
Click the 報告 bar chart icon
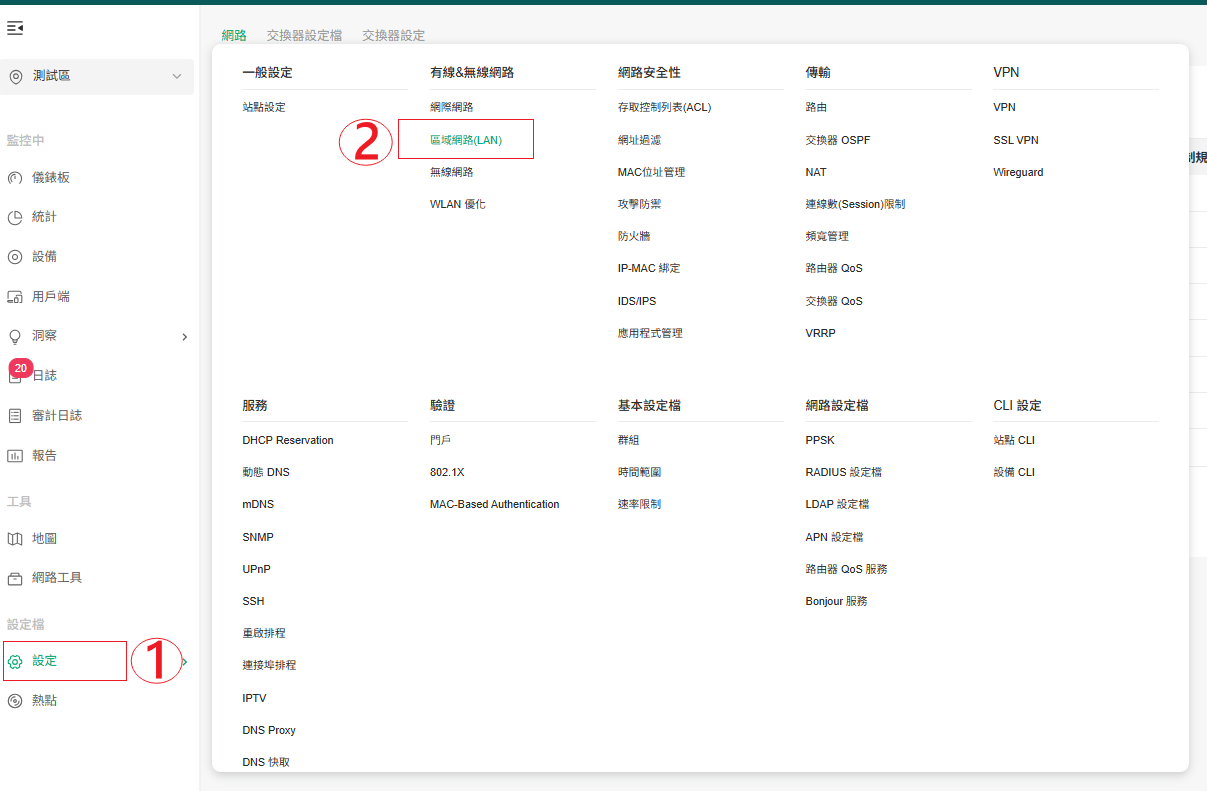click(x=15, y=456)
